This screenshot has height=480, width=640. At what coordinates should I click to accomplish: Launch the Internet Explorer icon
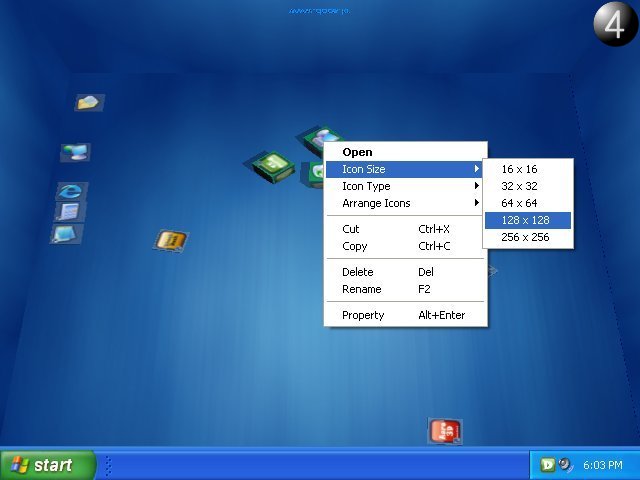[x=71, y=191]
